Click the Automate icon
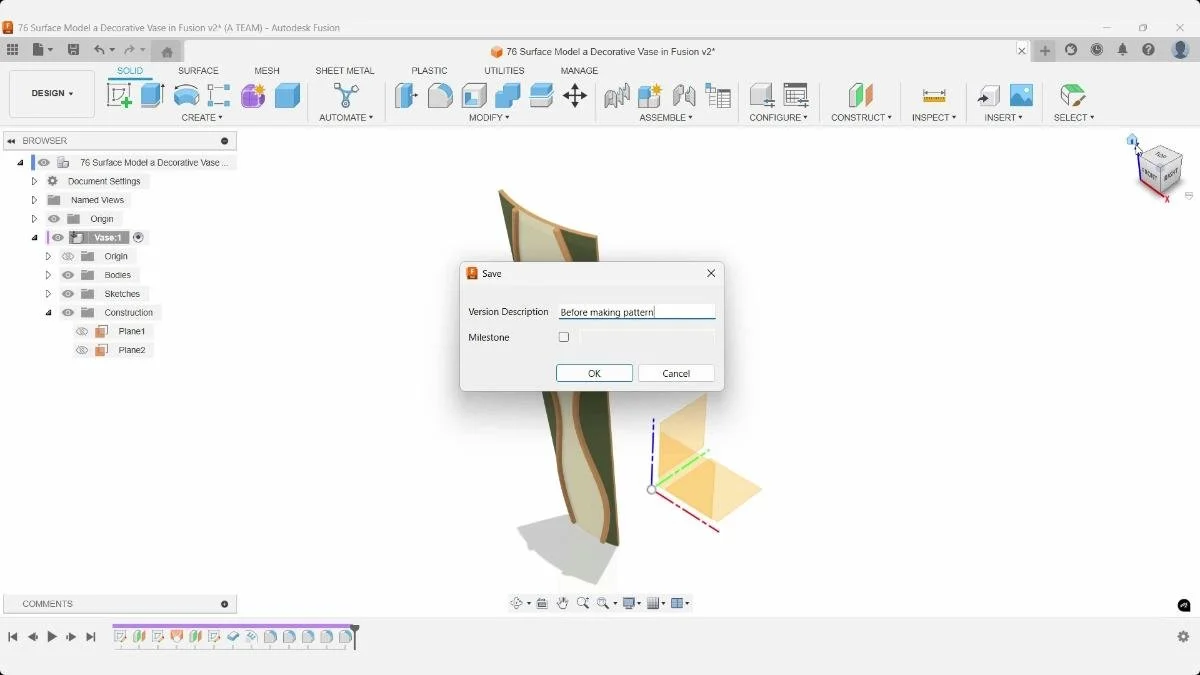Screen dimensions: 1200x675 click(346, 95)
